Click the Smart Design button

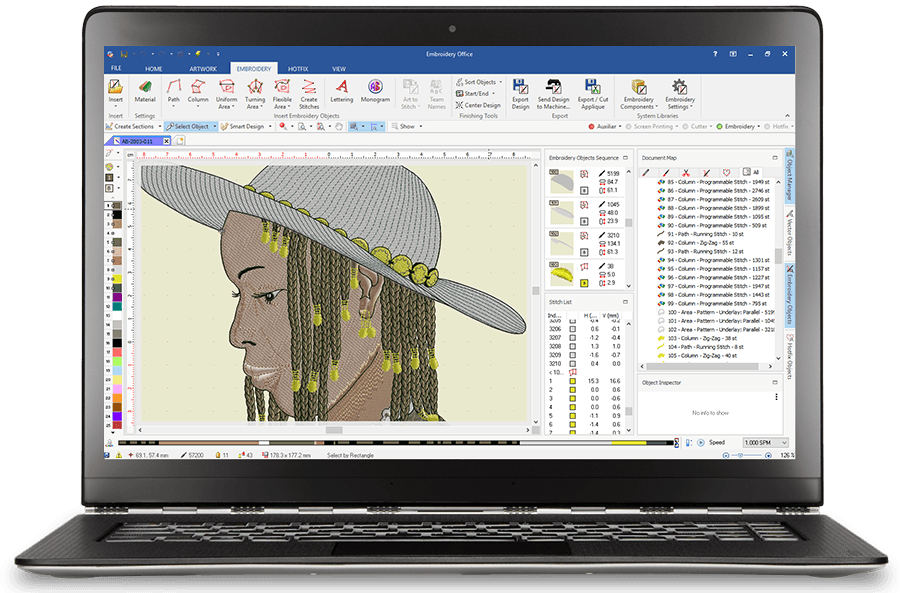242,126
